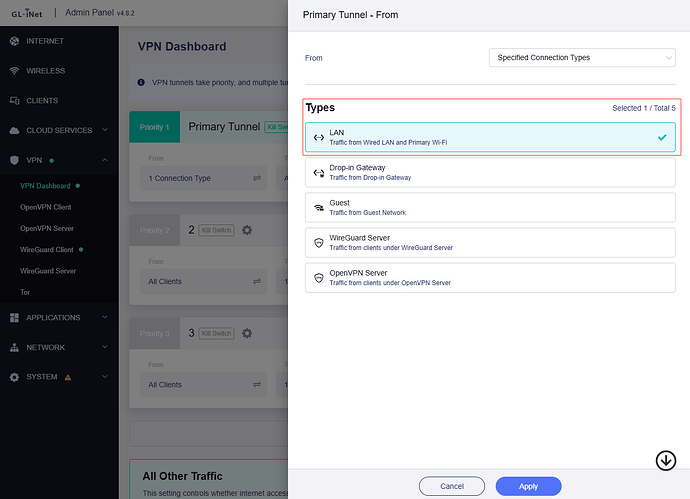Click the VPN shield icon in sidebar
Screen dimensions: 690x499
[15, 160]
